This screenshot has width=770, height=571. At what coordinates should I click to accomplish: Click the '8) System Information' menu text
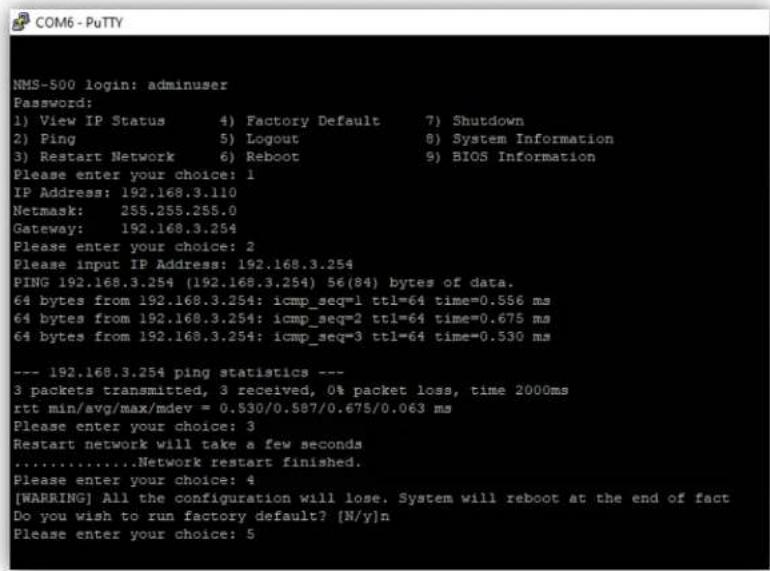pyautogui.click(x=519, y=139)
